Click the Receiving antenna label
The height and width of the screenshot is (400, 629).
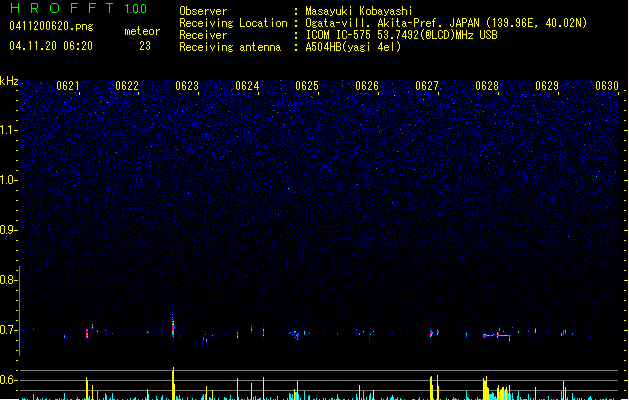coord(230,47)
